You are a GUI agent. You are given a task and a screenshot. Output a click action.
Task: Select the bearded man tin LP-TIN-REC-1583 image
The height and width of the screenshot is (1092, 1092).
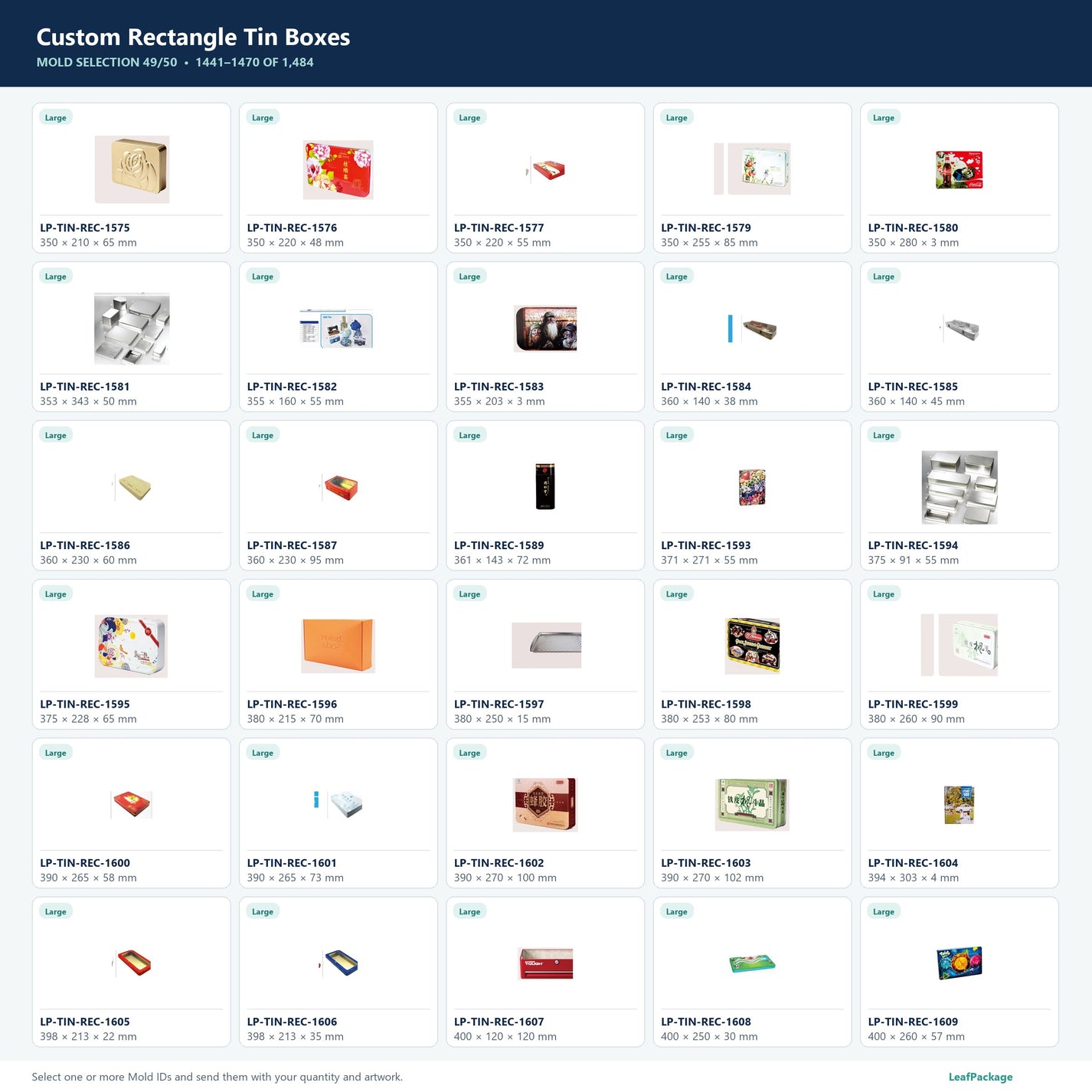pyautogui.click(x=545, y=328)
